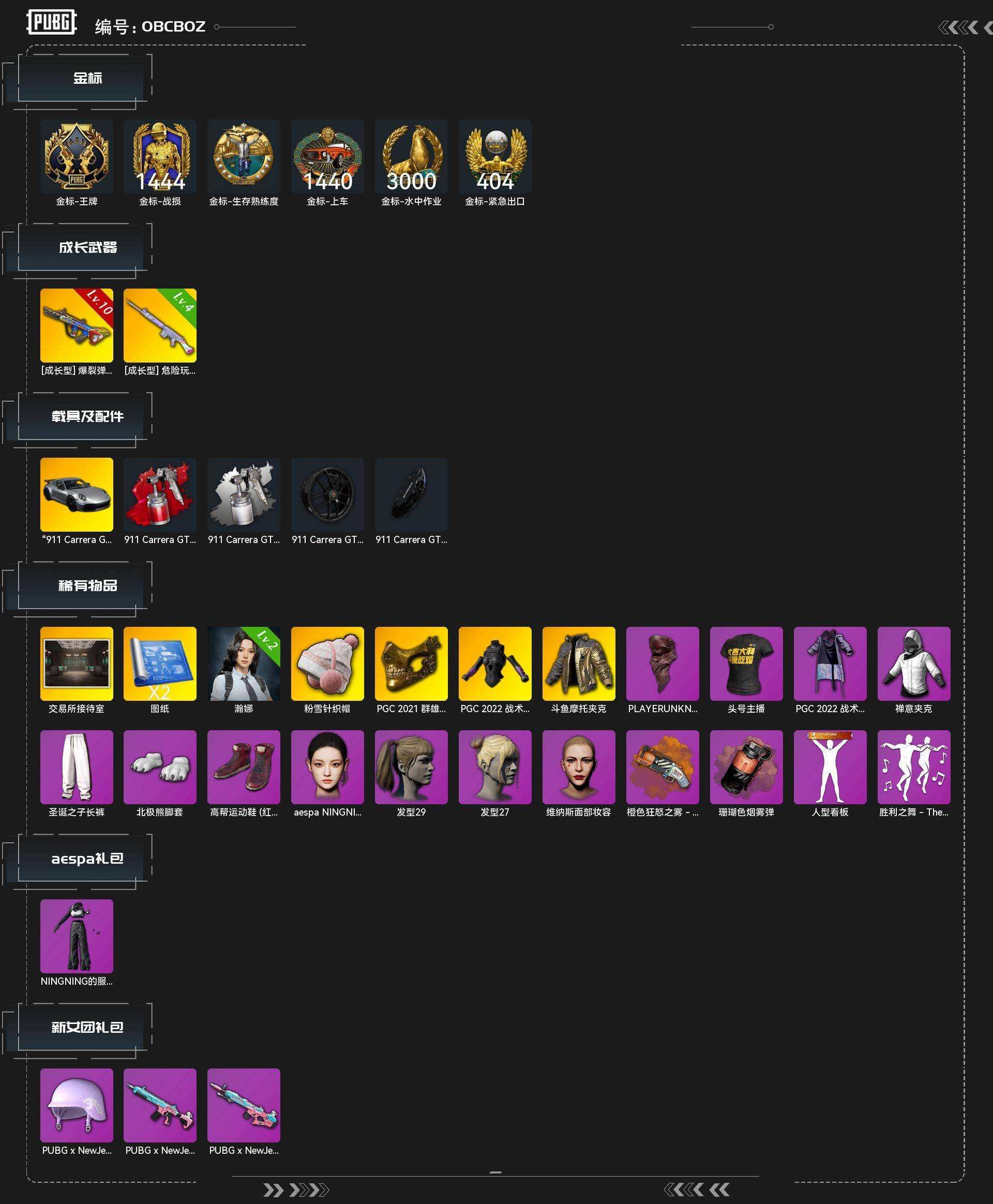Select the 北极熊脚套 polar bear paws item
993x1204 pixels.
160,767
